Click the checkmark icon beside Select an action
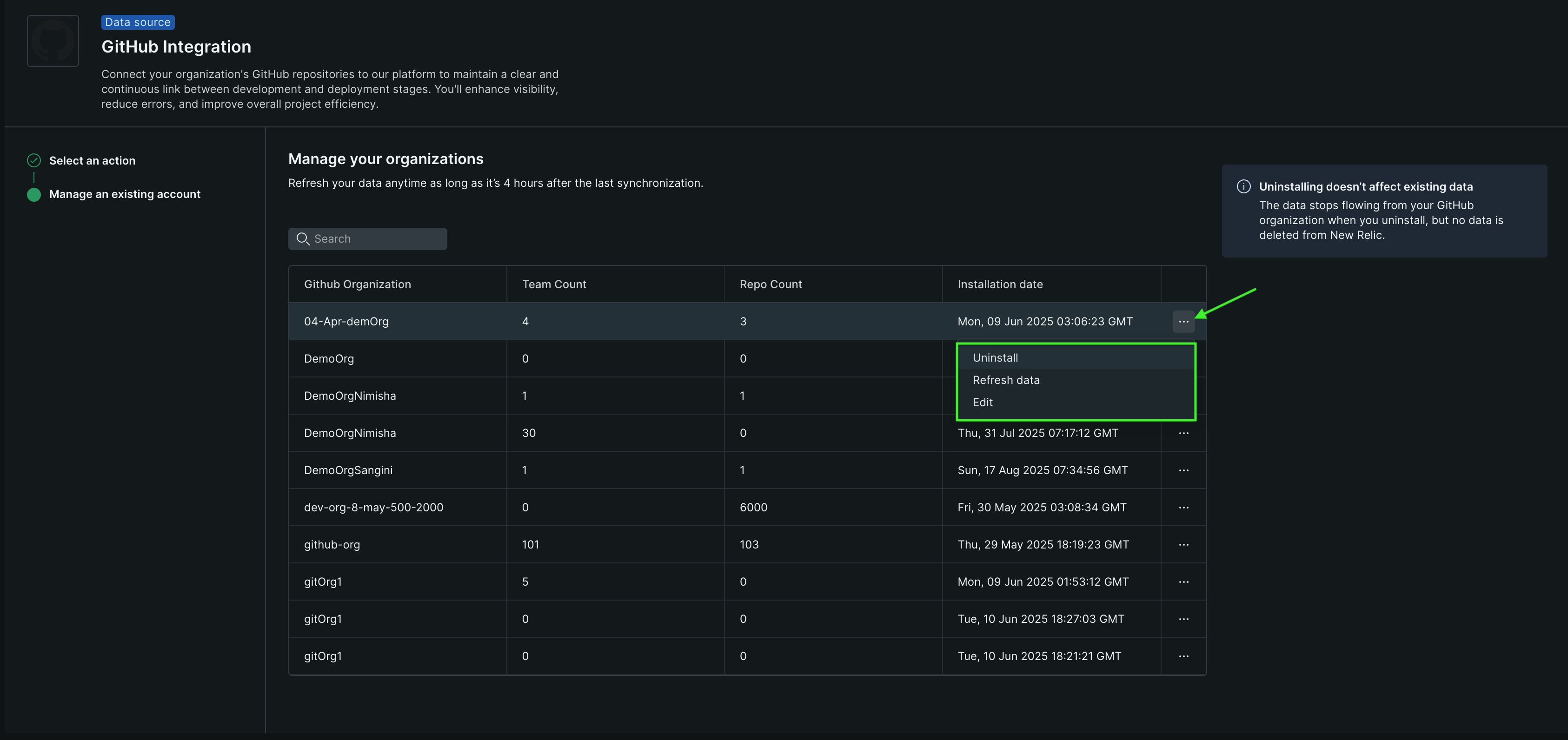1568x740 pixels. click(x=34, y=160)
